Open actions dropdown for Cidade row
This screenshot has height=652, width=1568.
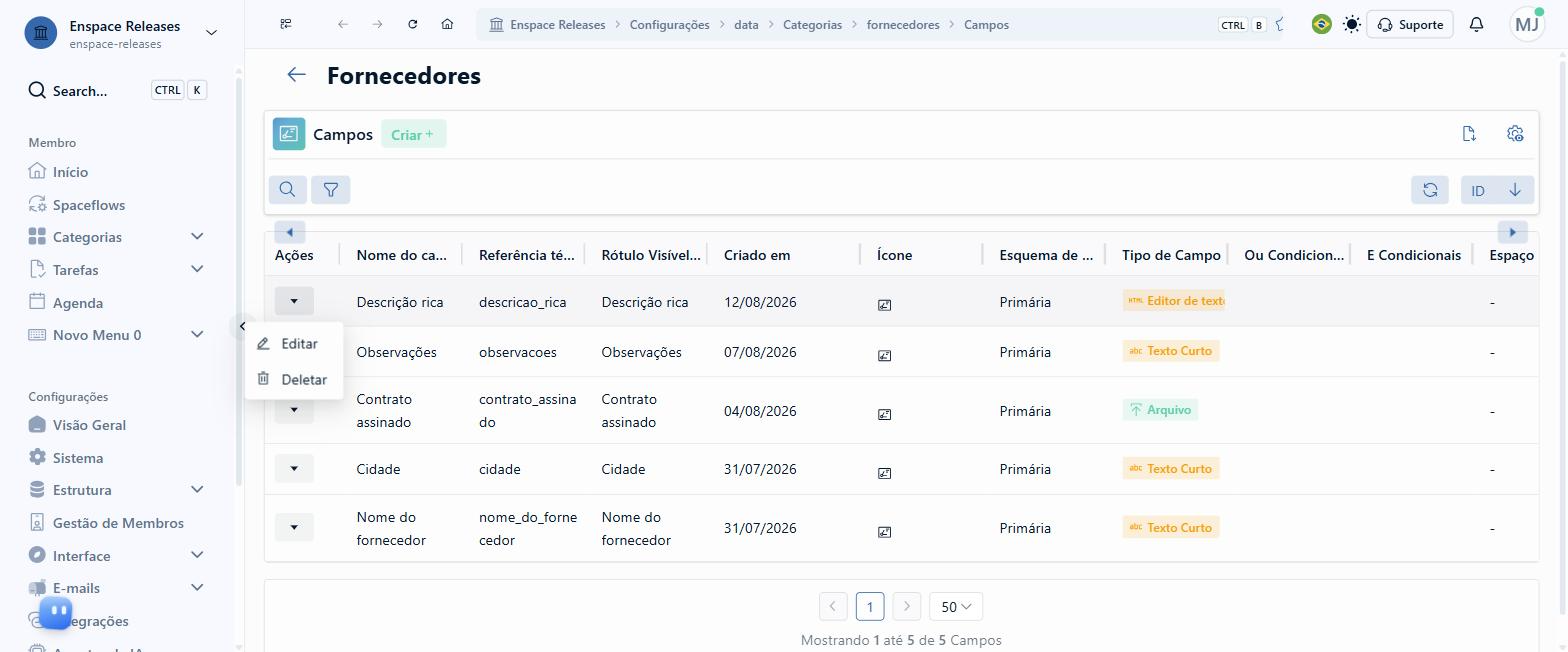[x=294, y=468]
